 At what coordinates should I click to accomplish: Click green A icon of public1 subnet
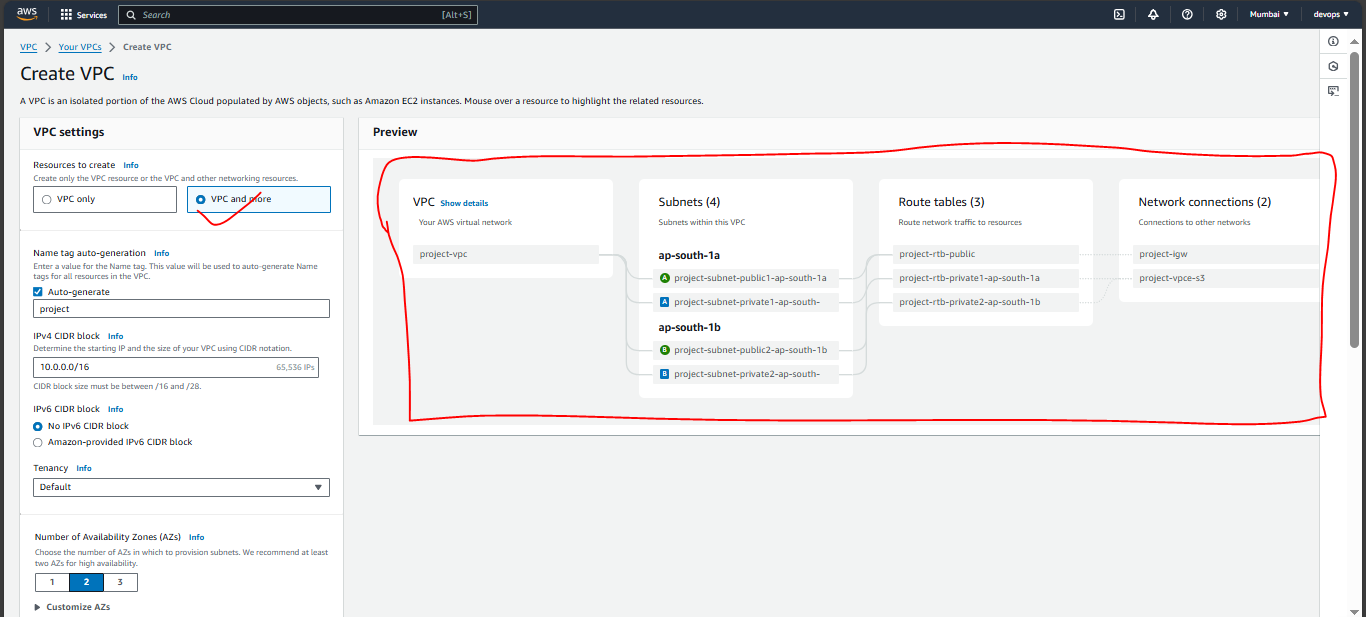665,278
